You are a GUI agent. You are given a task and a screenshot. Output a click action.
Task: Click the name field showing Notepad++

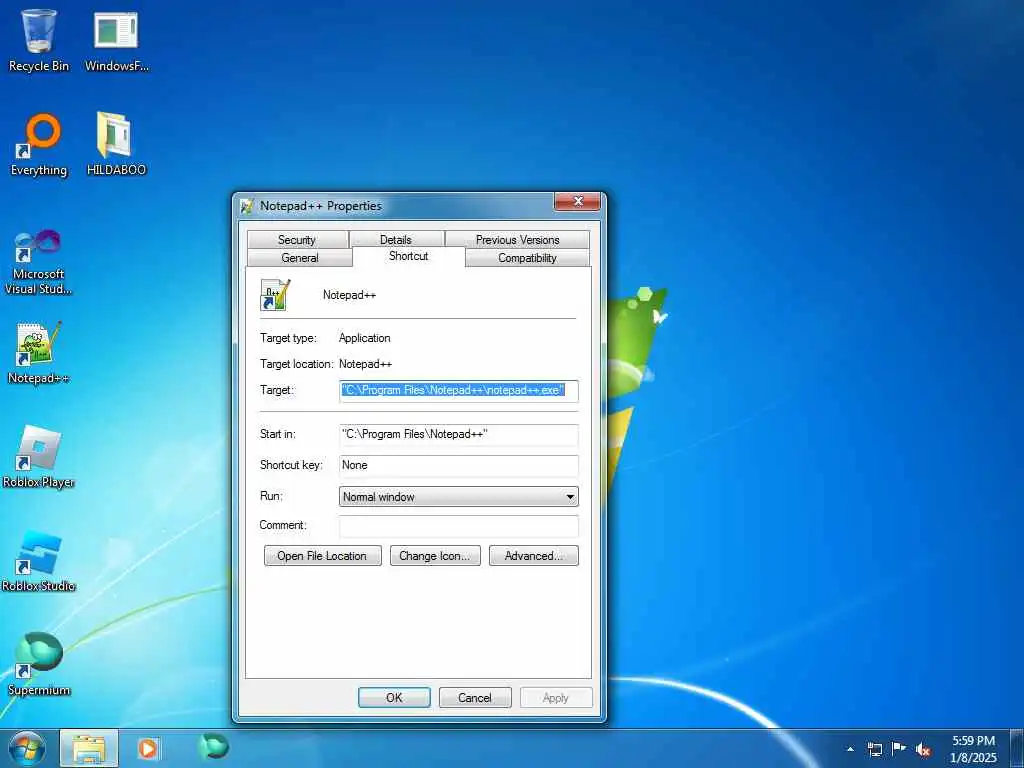349,295
